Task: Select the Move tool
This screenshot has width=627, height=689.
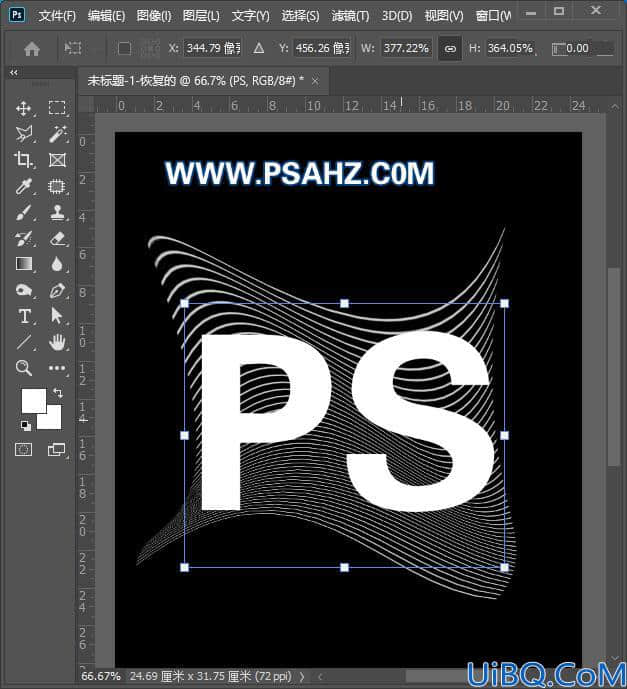Action: (x=24, y=108)
